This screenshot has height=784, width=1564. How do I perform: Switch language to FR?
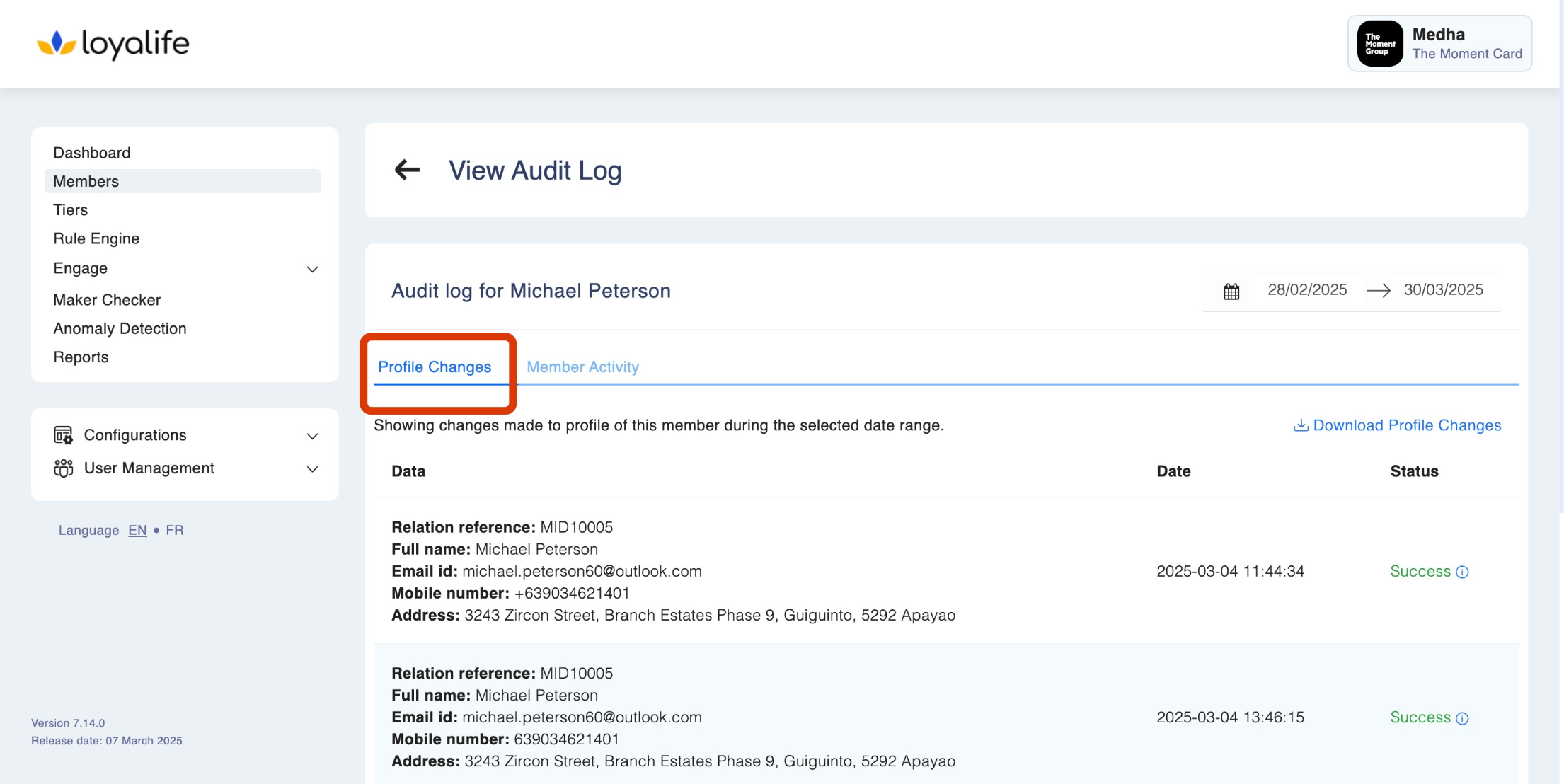point(174,530)
